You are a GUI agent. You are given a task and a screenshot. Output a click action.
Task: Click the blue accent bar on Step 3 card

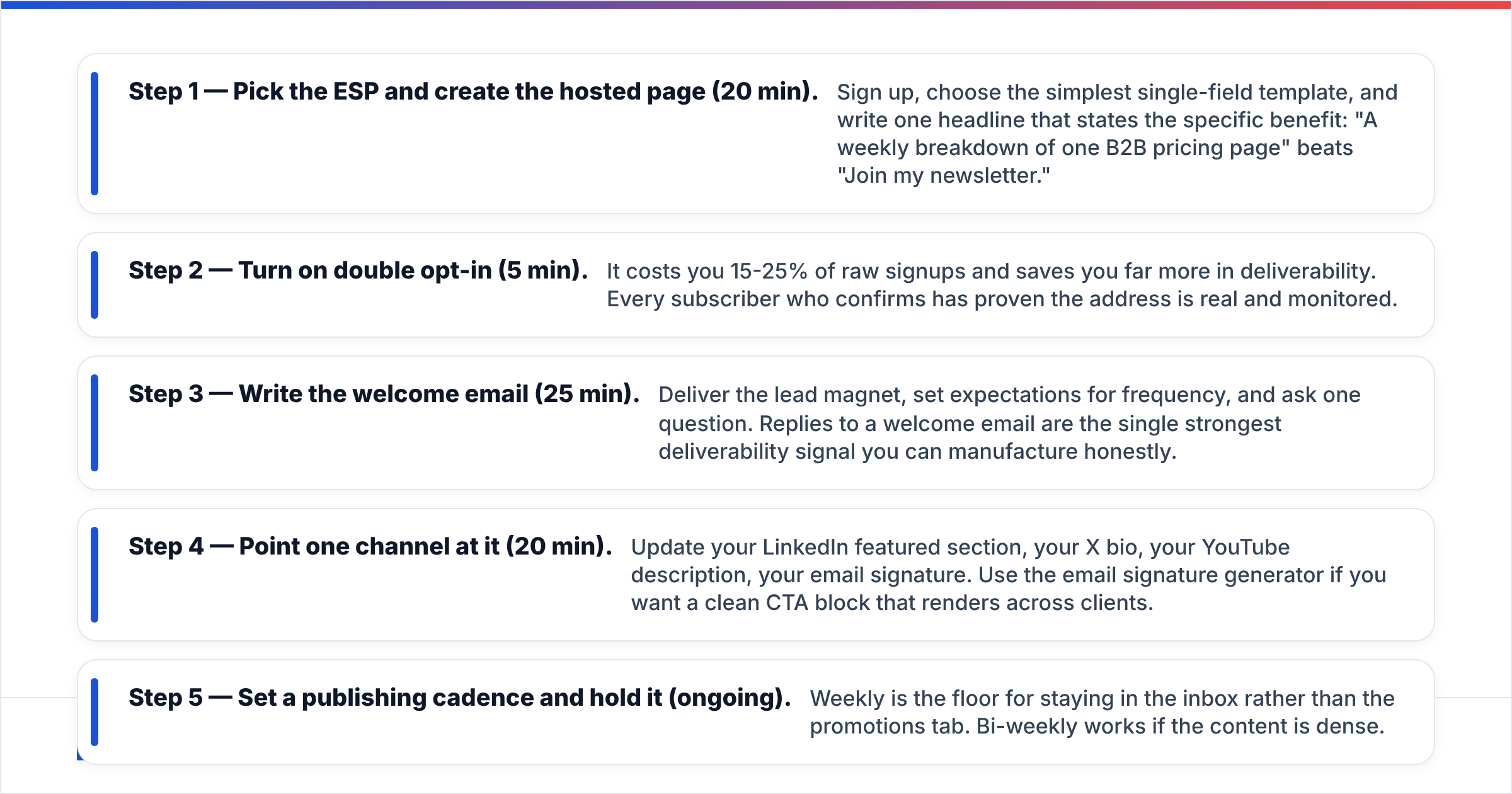coord(94,423)
